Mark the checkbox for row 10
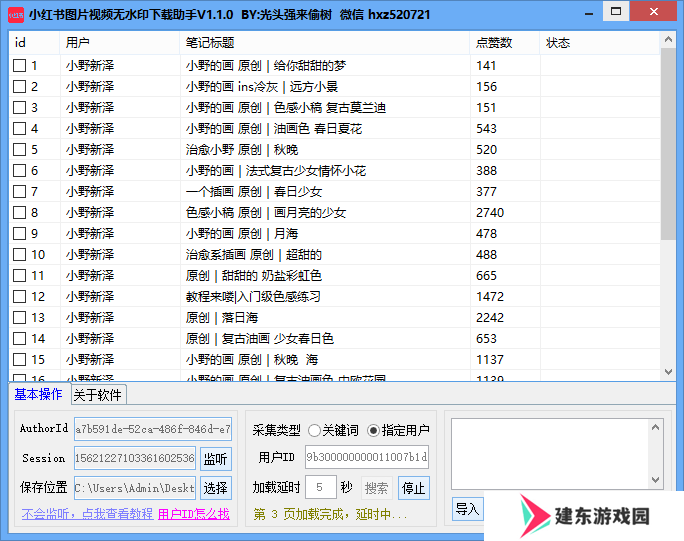Viewport: 684px width, 541px height. [x=19, y=254]
